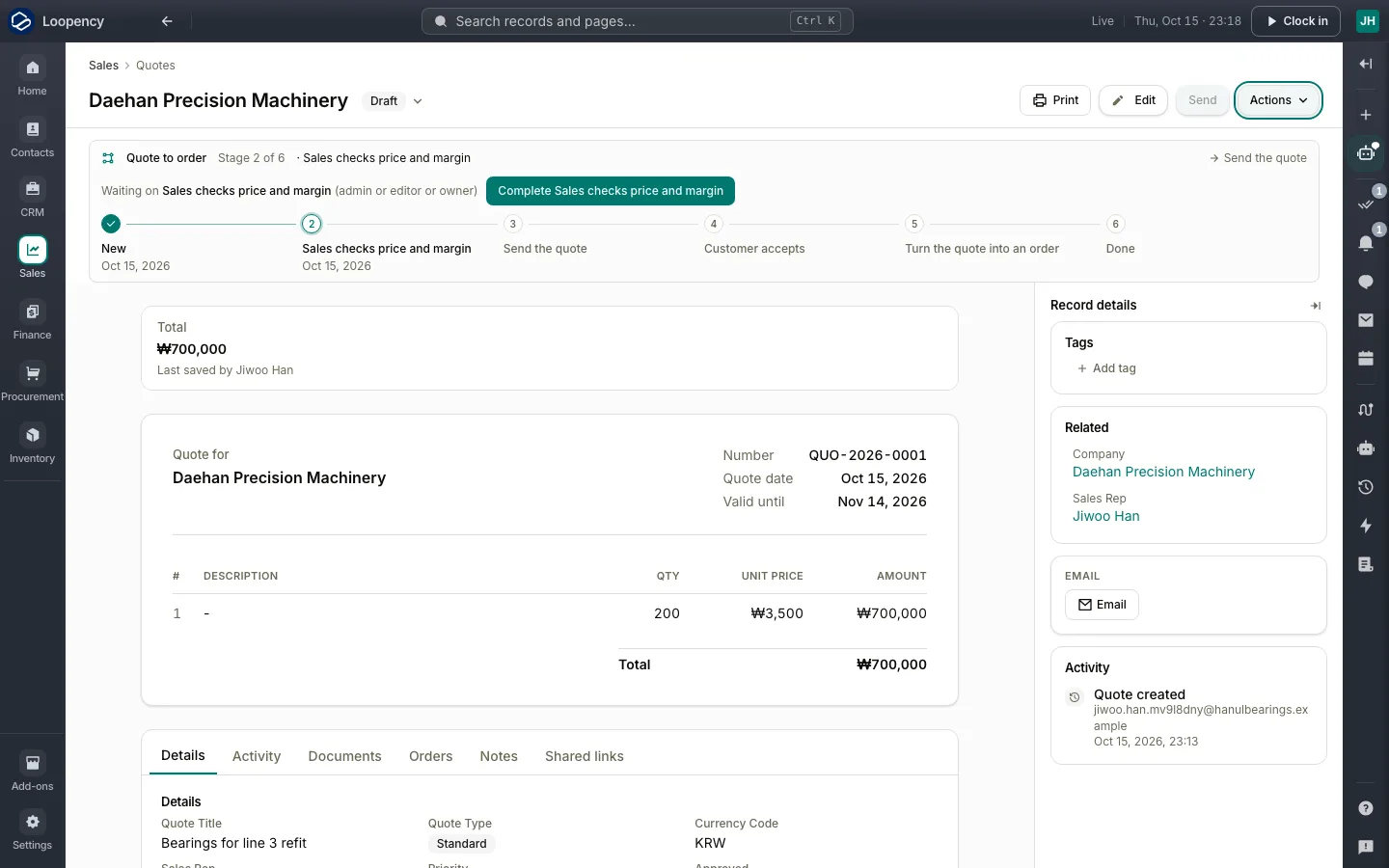Viewport: 1389px width, 868px height.
Task: Open Add-ons in the sidebar
Action: pos(32,772)
